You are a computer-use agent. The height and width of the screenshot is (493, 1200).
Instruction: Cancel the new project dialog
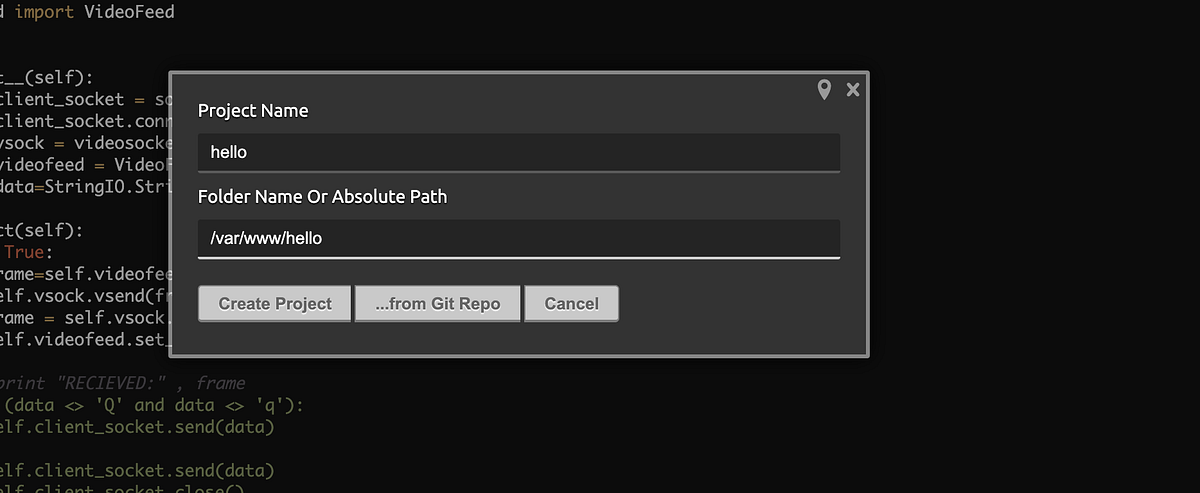click(572, 304)
